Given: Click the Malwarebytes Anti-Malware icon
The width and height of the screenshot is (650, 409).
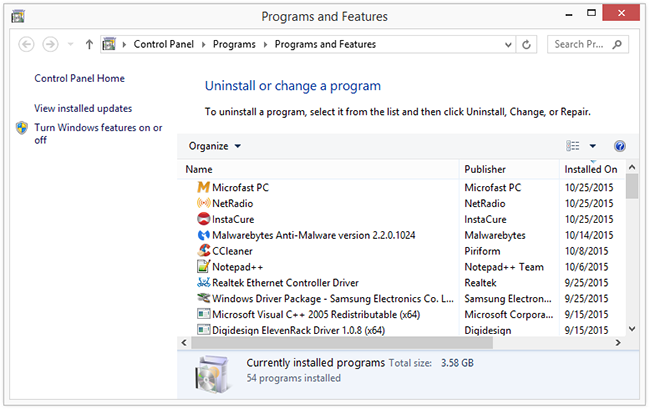Looking at the screenshot, I should pos(203,236).
